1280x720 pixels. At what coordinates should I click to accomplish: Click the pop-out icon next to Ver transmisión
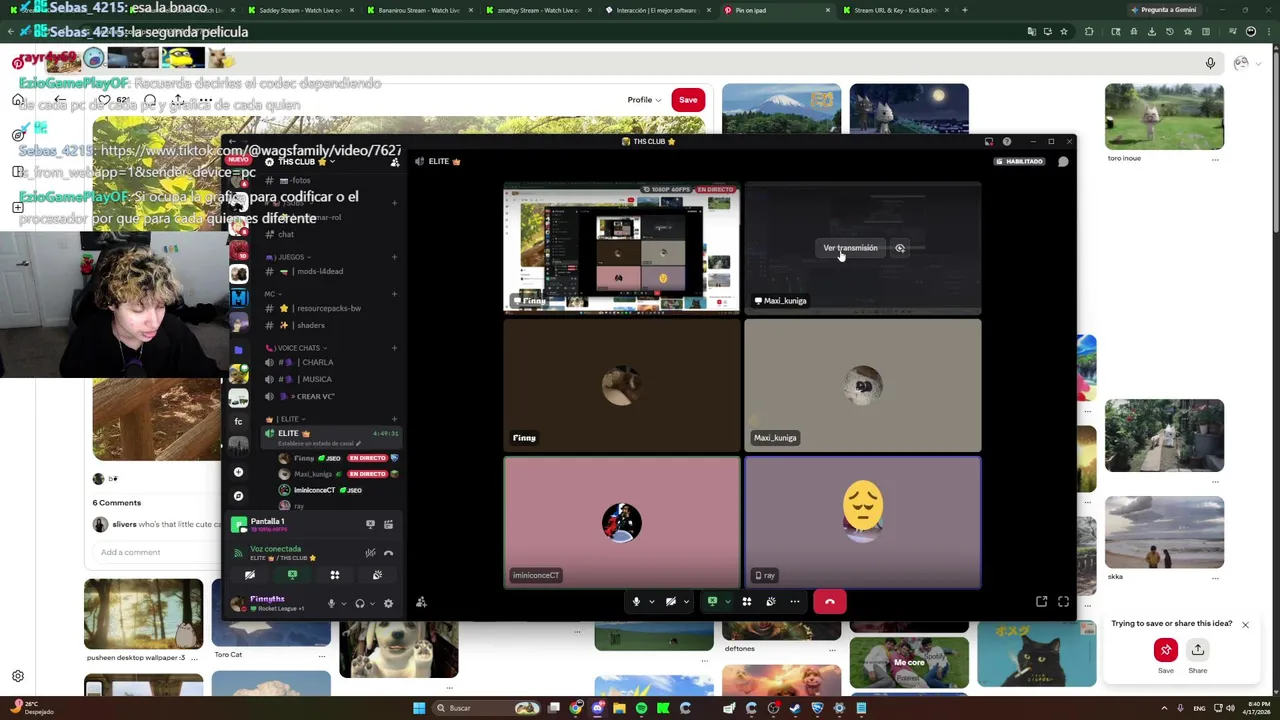900,248
